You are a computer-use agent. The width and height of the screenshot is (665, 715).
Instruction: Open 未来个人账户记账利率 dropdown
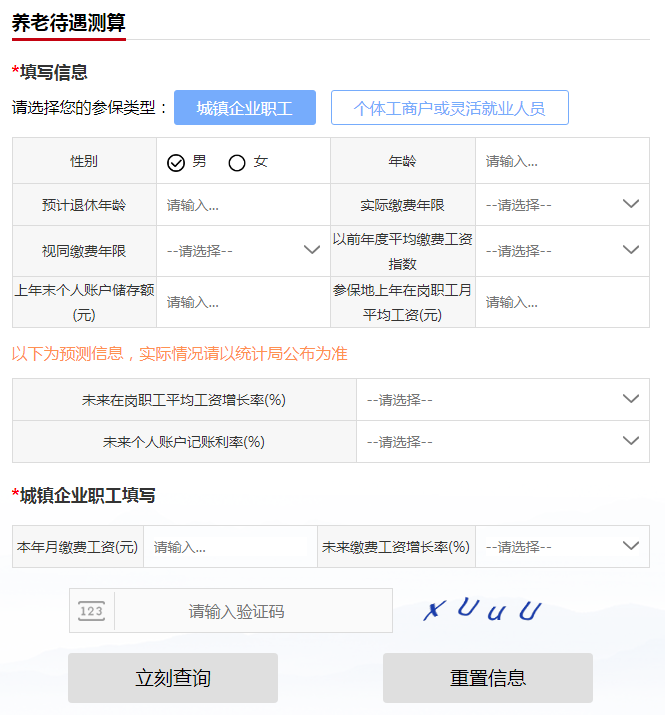(x=502, y=441)
